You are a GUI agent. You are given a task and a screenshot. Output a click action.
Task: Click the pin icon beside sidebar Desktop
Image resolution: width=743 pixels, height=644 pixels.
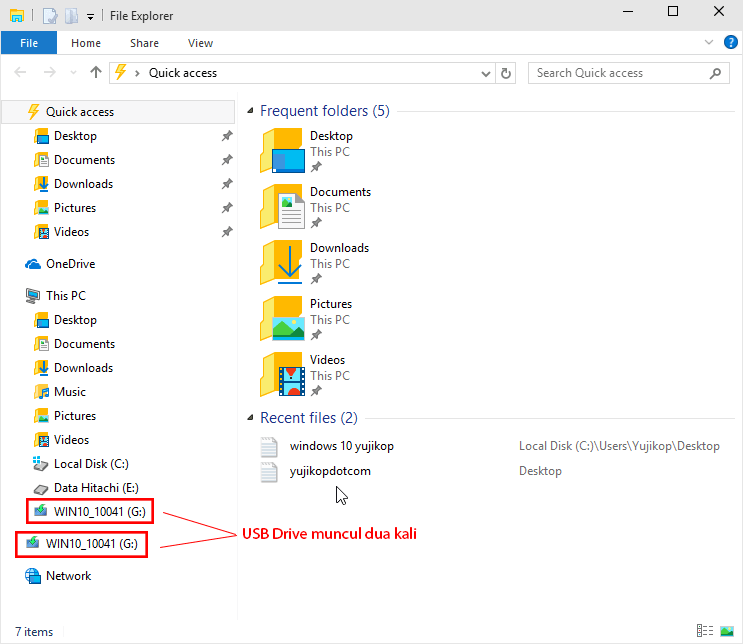click(x=227, y=136)
